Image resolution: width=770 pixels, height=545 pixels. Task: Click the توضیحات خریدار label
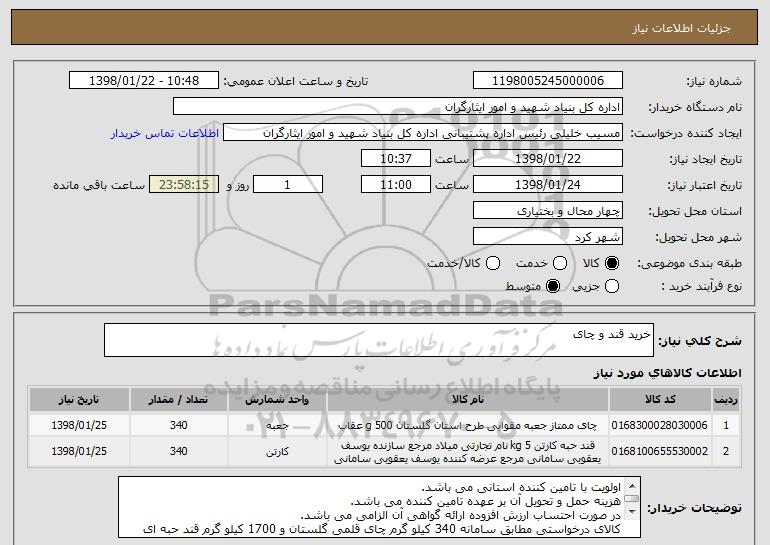(694, 508)
